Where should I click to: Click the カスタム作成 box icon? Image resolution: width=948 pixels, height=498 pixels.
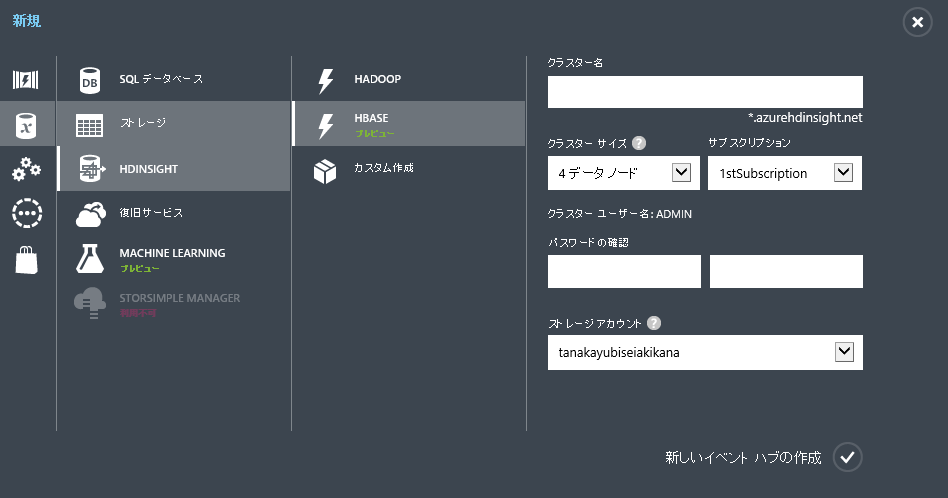pos(325,171)
